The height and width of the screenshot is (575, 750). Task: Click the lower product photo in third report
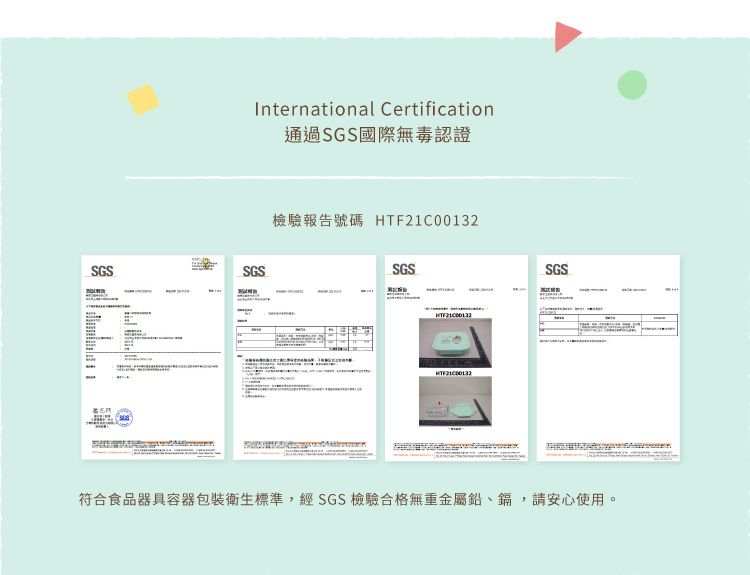click(x=455, y=401)
